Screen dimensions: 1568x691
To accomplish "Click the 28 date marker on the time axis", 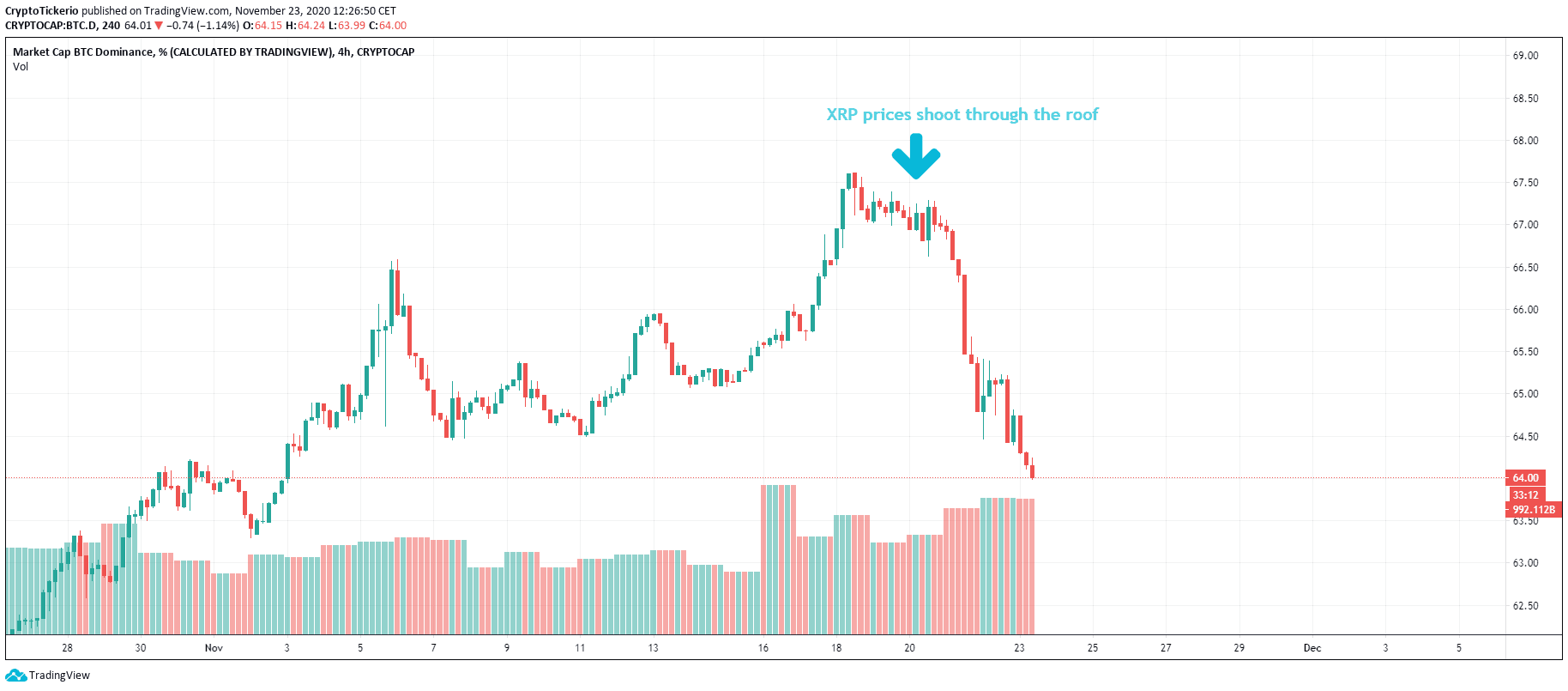I will (x=68, y=648).
